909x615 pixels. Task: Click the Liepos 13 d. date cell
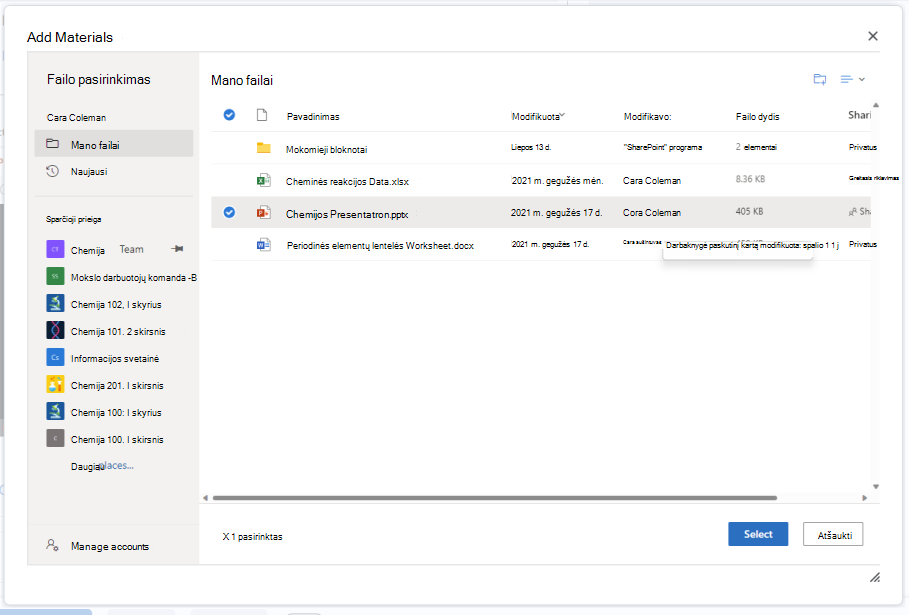[x=531, y=147]
